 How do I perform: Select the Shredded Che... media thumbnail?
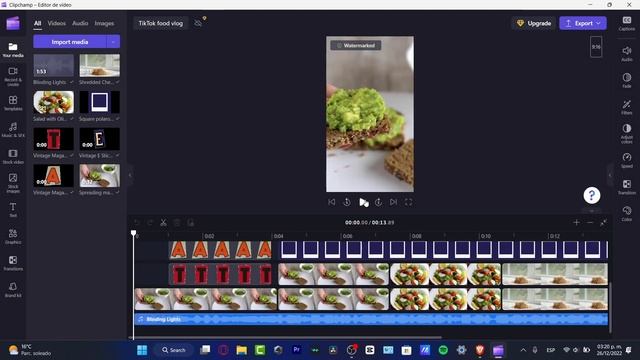tap(100, 65)
